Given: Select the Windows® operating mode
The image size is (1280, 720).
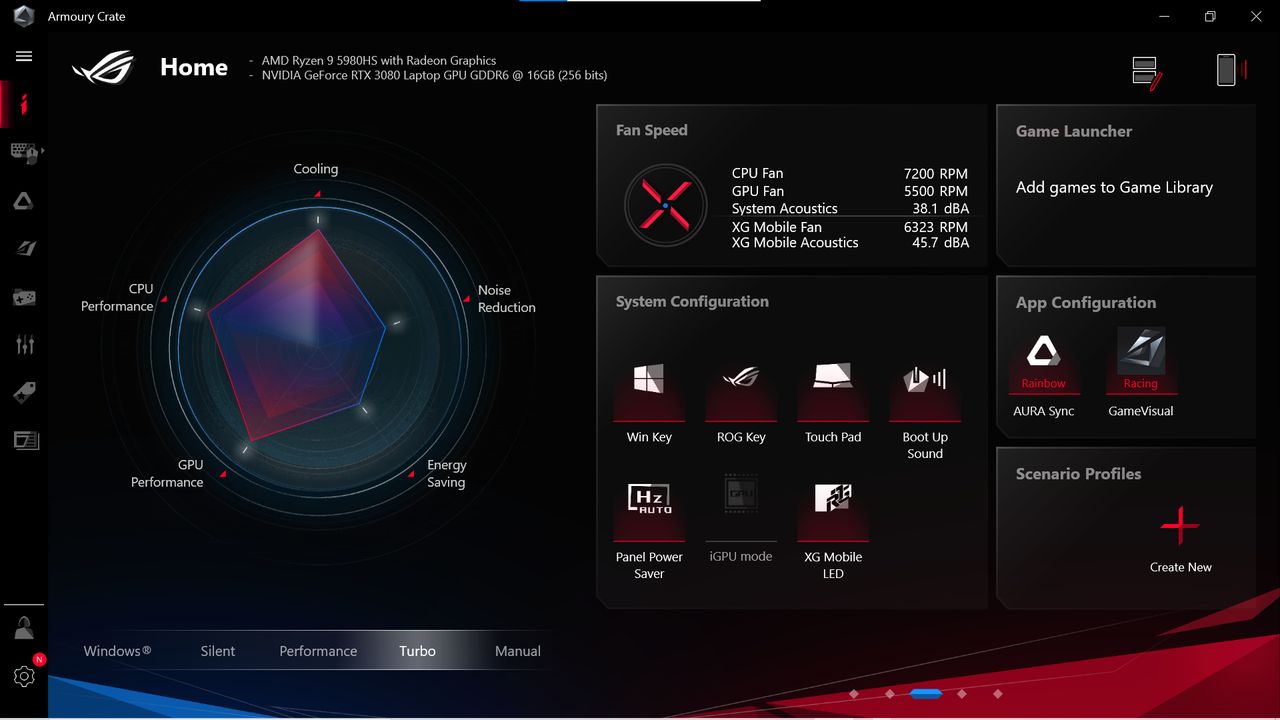Looking at the screenshot, I should pos(118,651).
